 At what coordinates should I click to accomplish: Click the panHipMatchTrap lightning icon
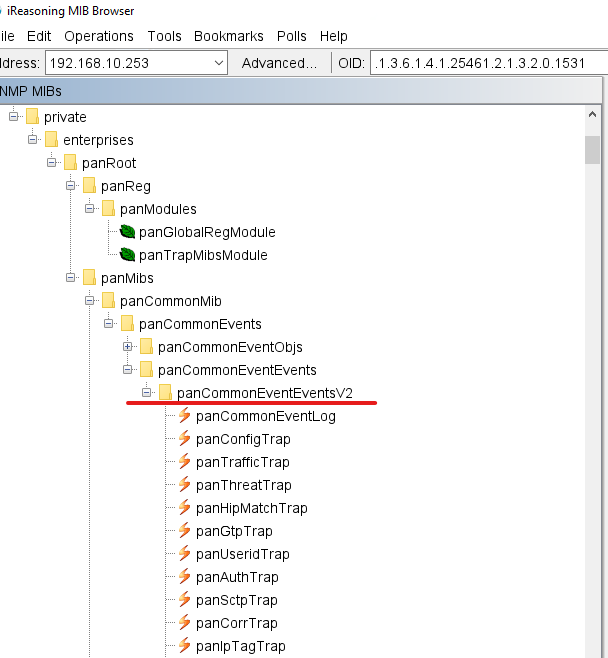pos(184,508)
